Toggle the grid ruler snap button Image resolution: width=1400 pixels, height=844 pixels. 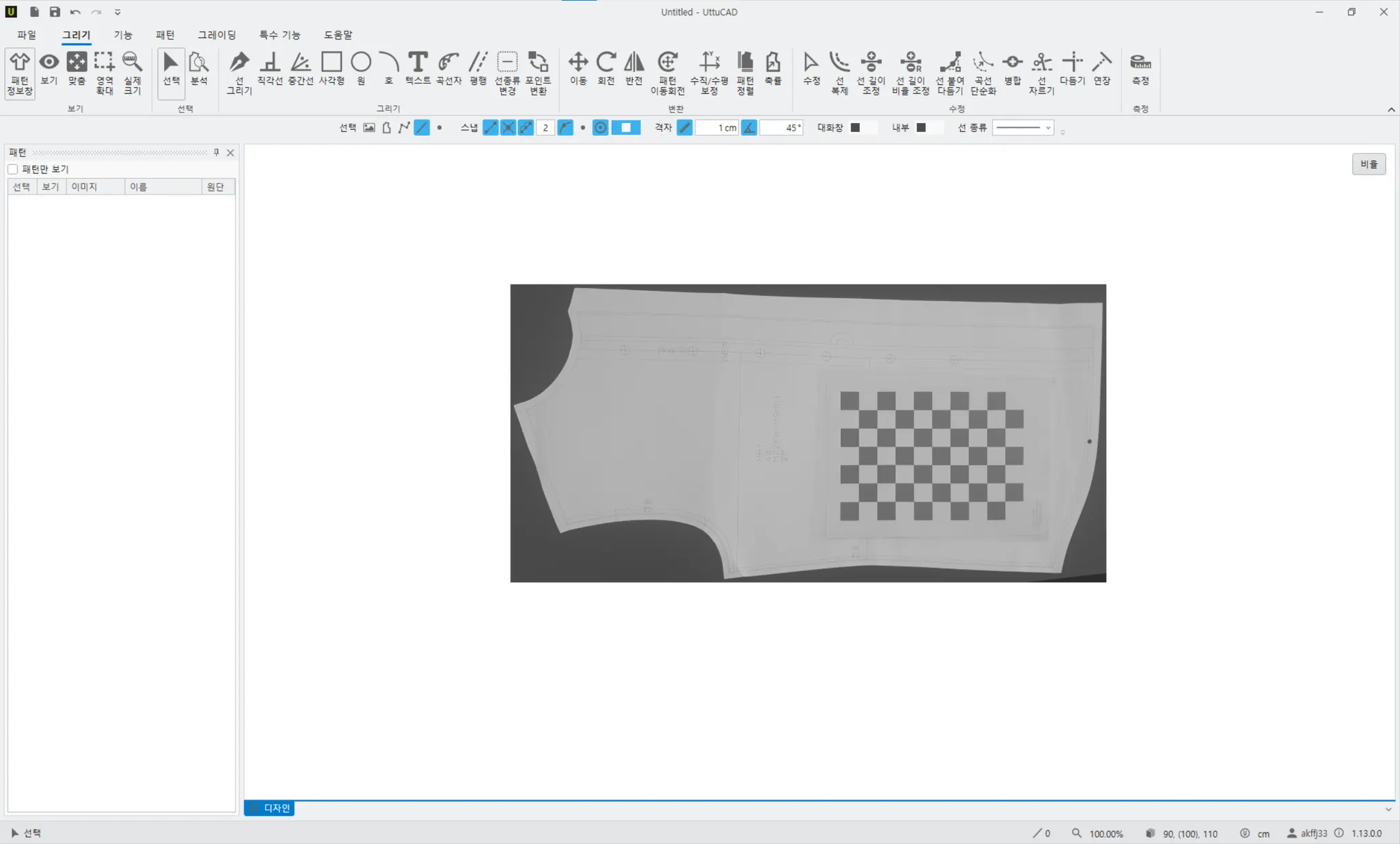(x=684, y=128)
